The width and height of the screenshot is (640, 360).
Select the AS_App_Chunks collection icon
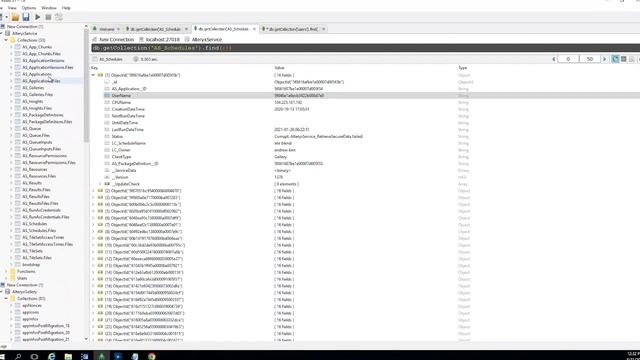18,47
